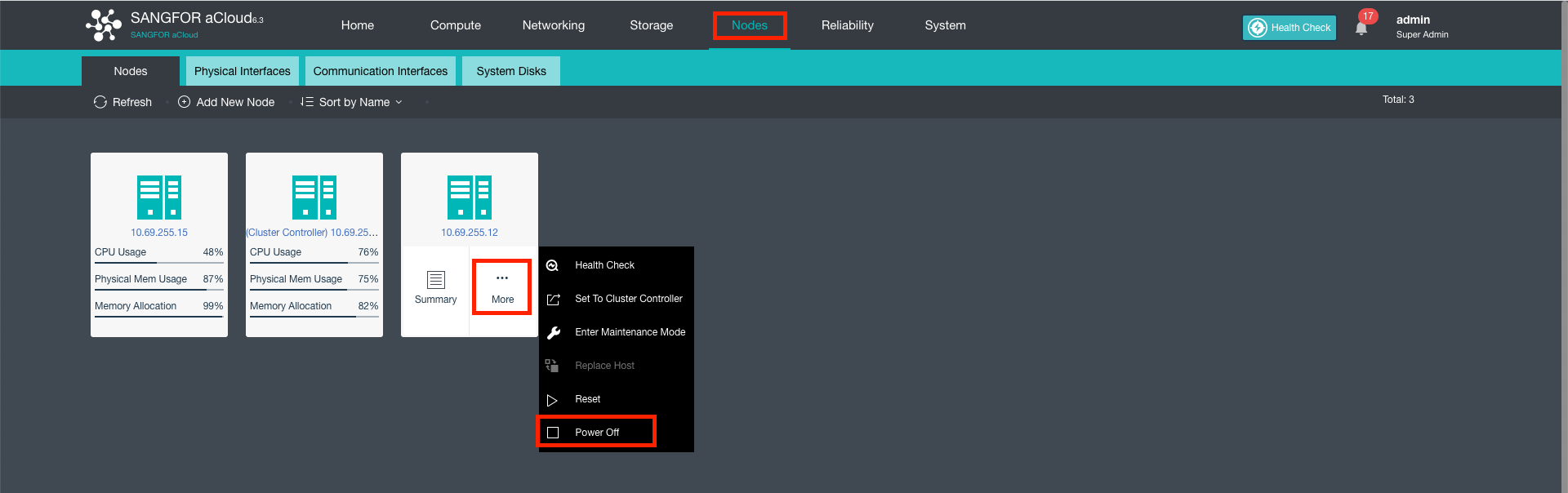Go to the Home menu
Image resolution: width=1568 pixels, height=493 pixels.
[x=358, y=25]
